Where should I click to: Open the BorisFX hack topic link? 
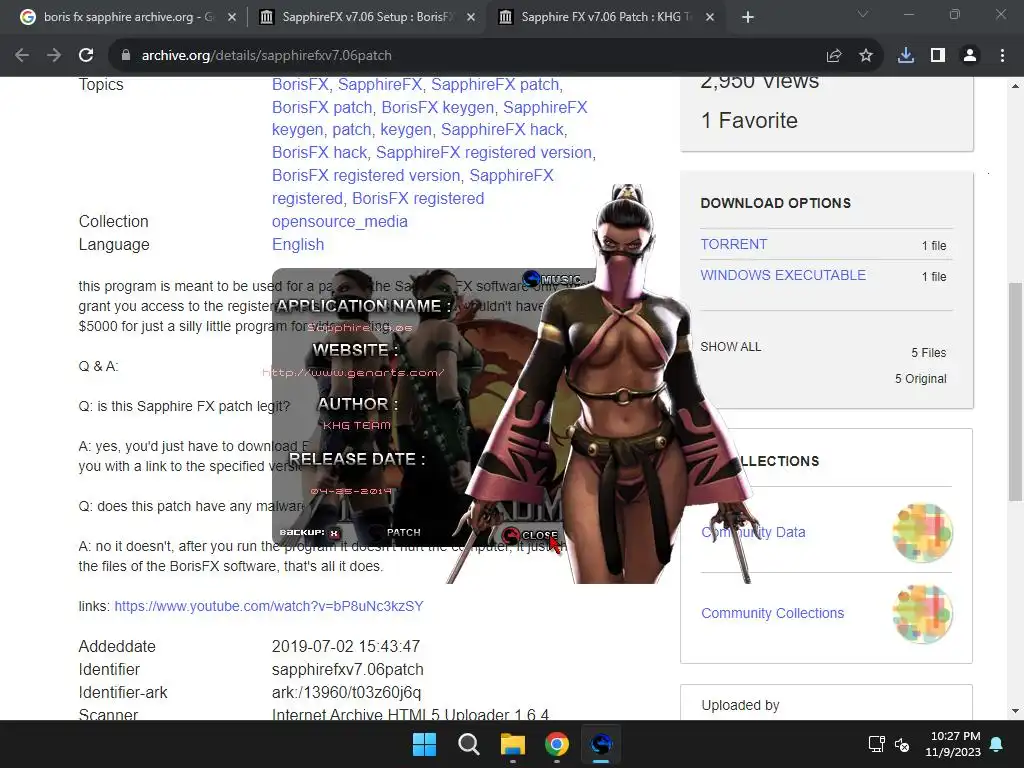click(319, 152)
